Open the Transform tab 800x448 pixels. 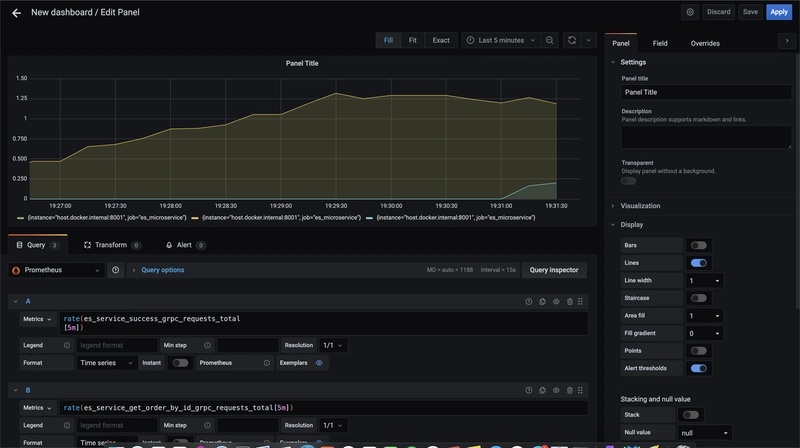point(112,245)
